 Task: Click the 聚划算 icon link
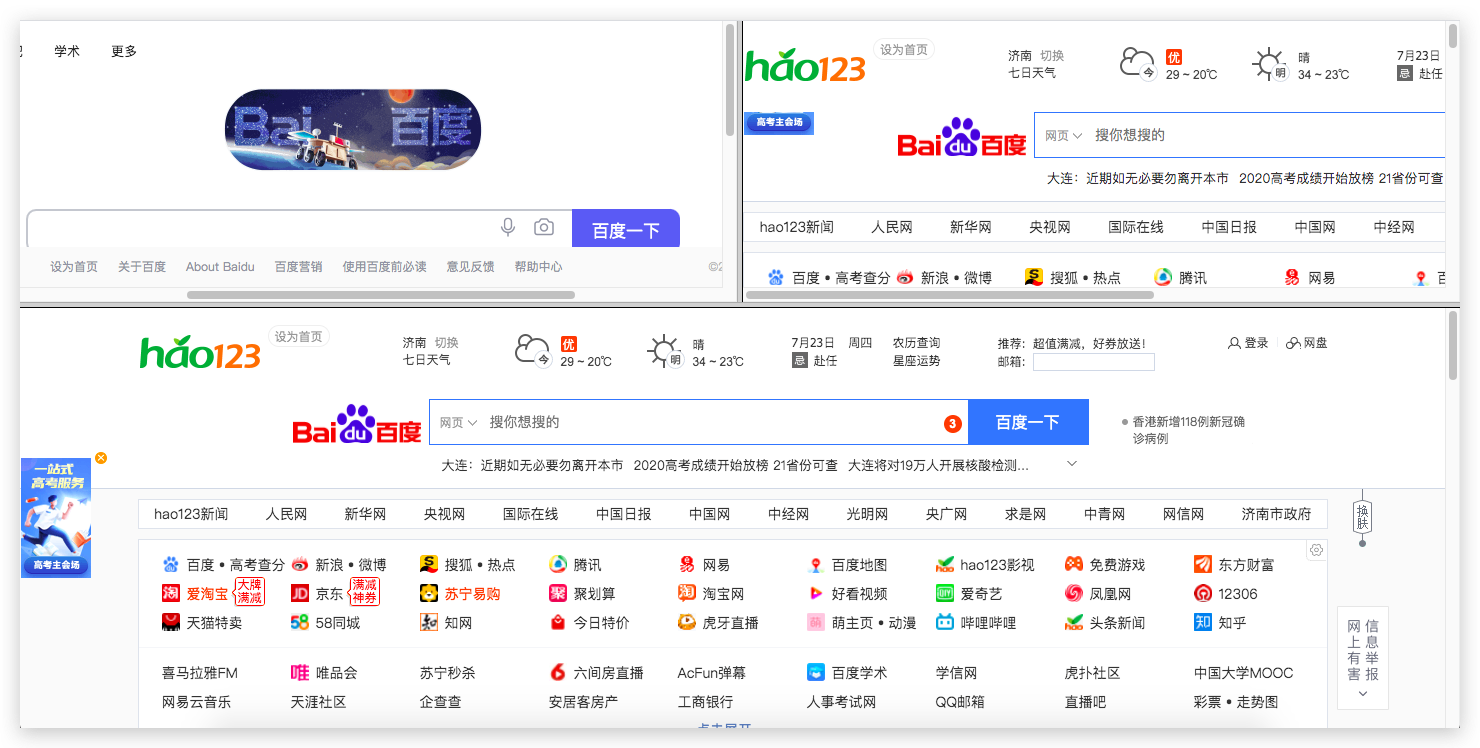coord(558,594)
